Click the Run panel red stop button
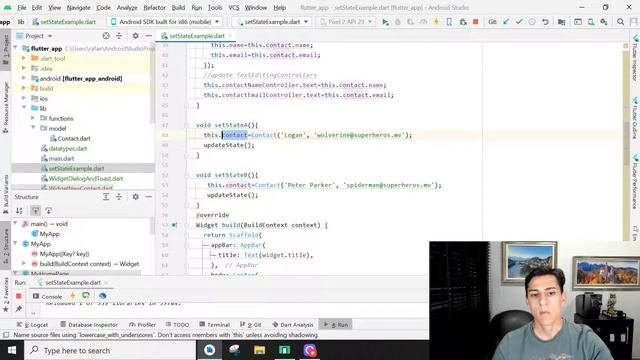 coord(18,296)
